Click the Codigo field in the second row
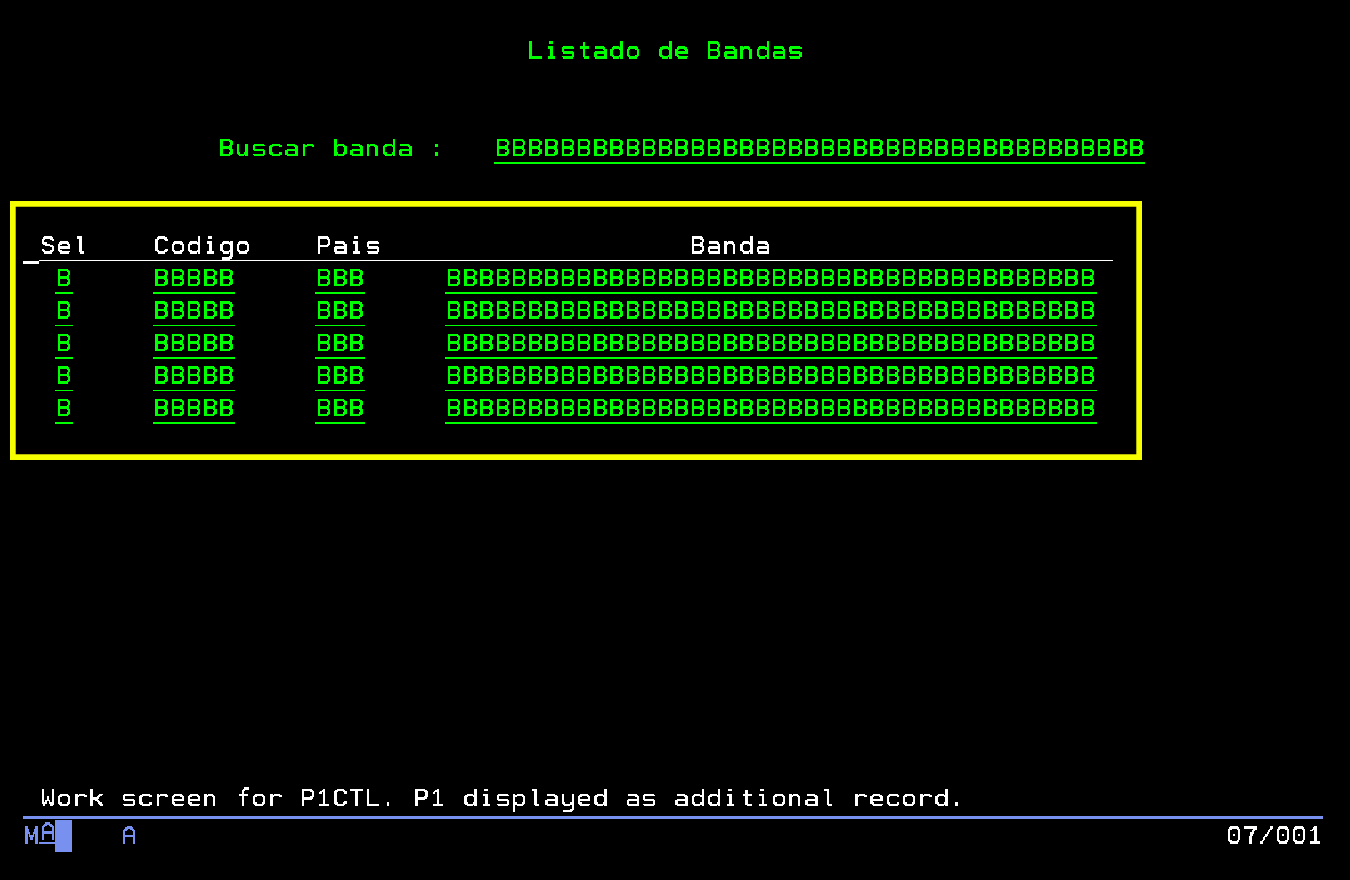1350x880 pixels. tap(193, 311)
